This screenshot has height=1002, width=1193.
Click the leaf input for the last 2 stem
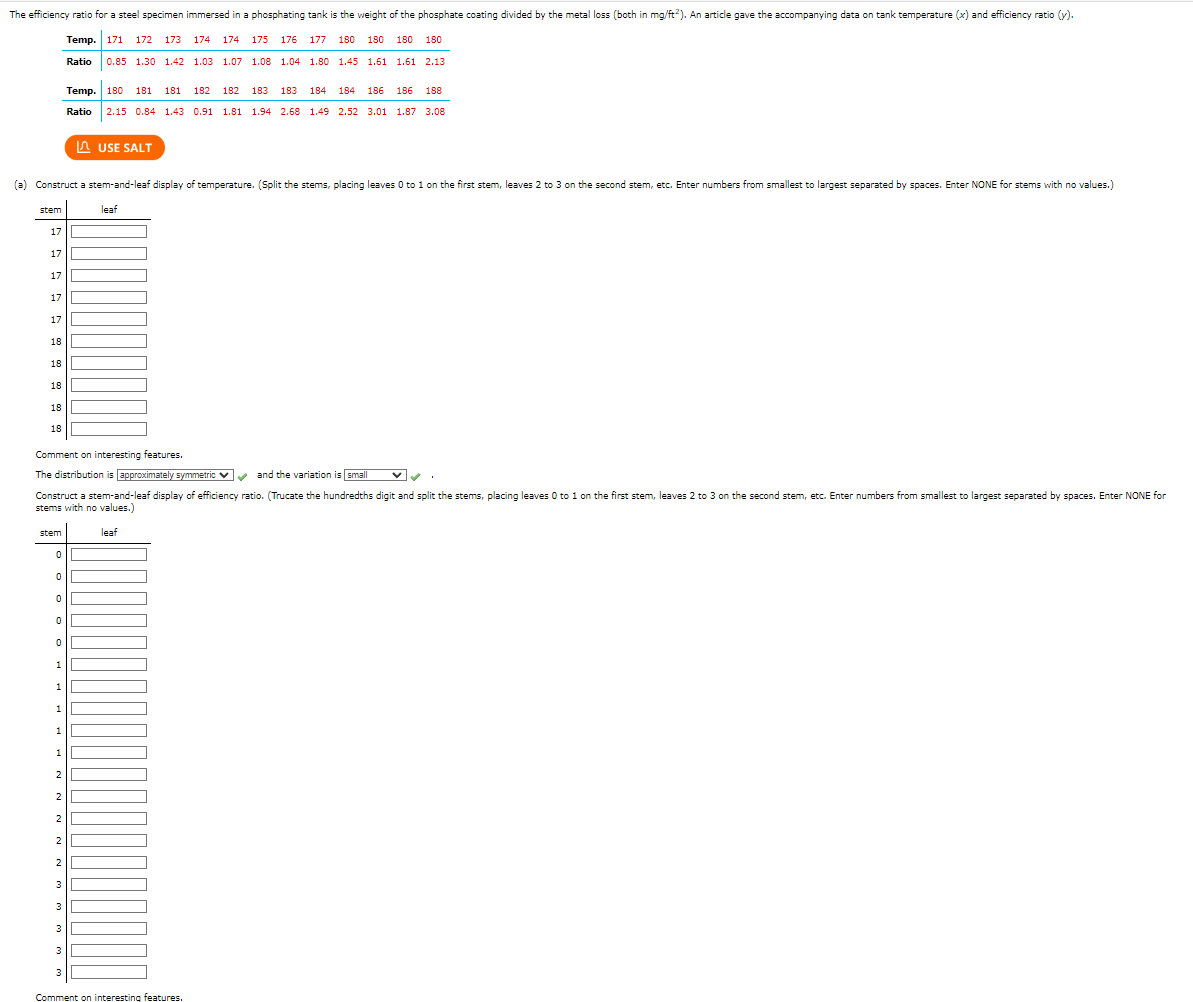(x=108, y=861)
